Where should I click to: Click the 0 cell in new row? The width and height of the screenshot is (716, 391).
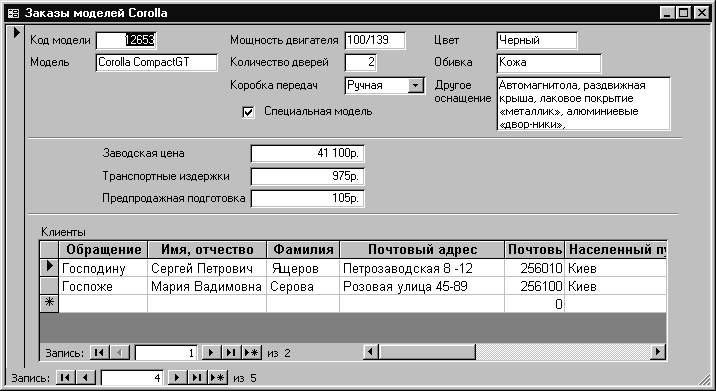point(535,304)
